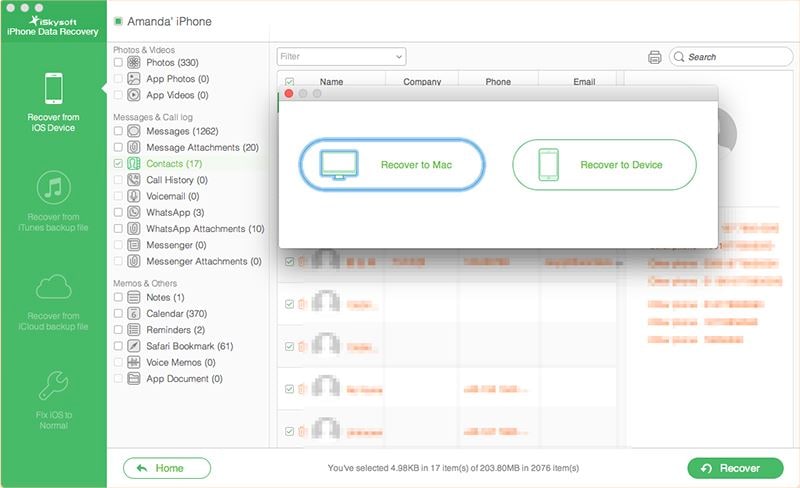Choose Recover to Mac

[392, 164]
